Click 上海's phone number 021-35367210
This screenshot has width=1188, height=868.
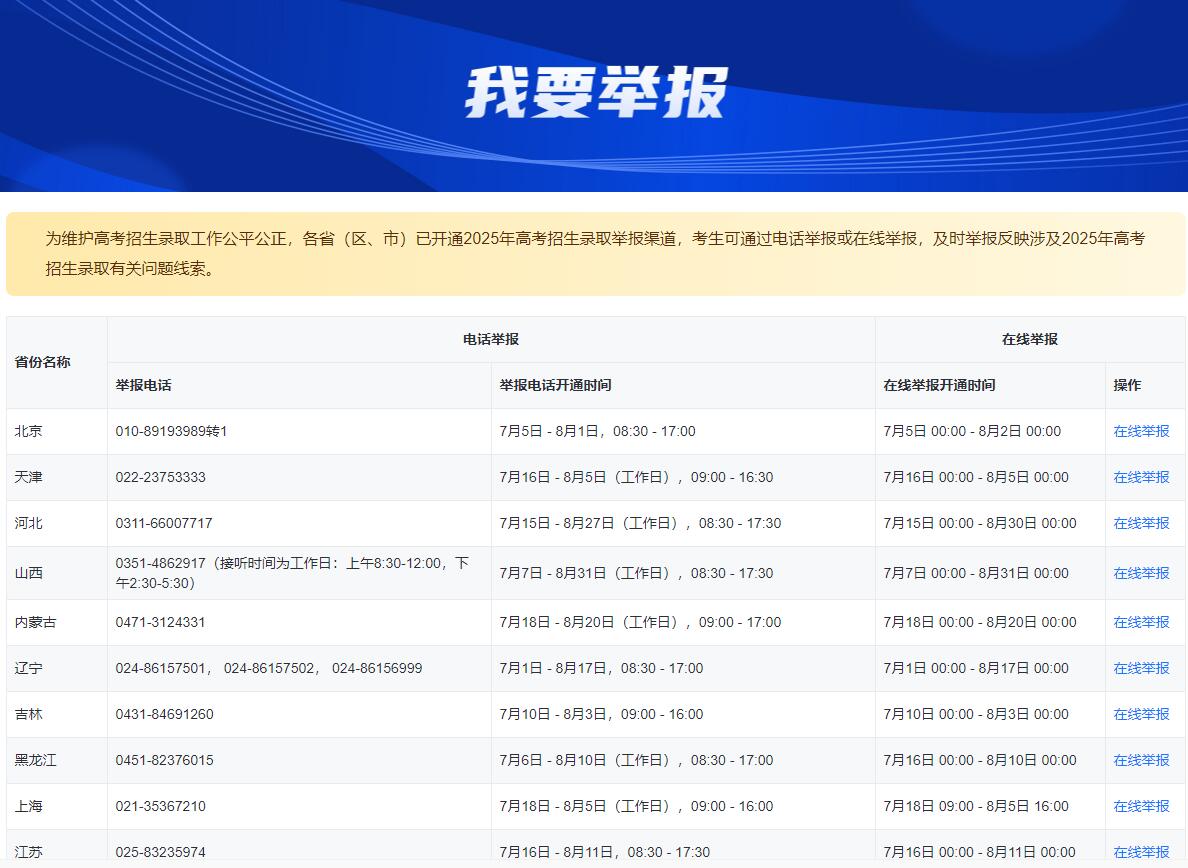(160, 806)
